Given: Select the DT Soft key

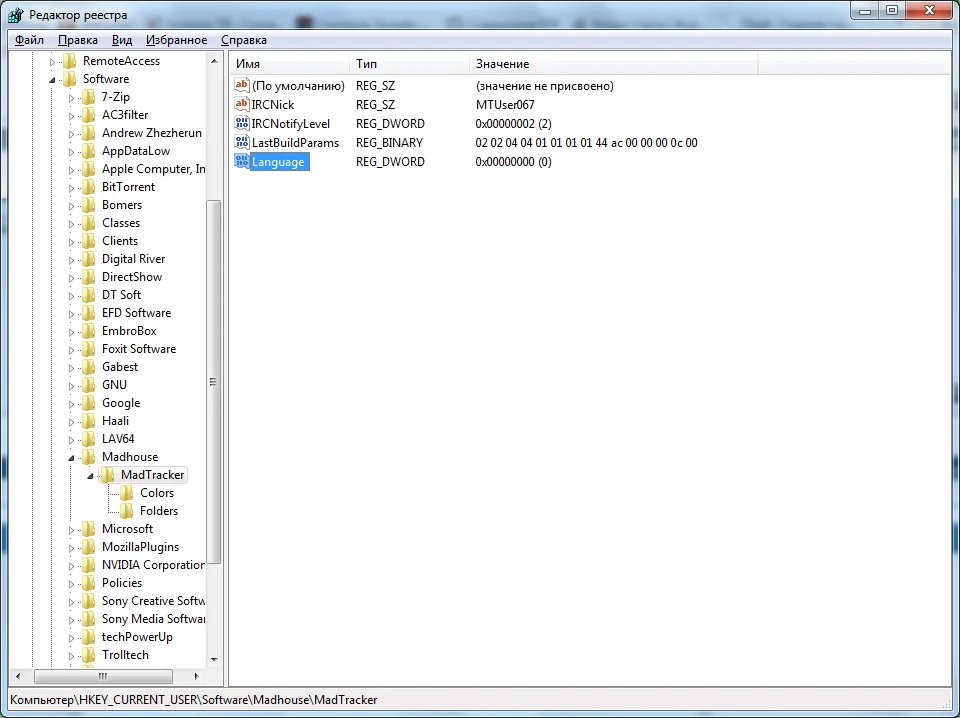Looking at the screenshot, I should 121,295.
